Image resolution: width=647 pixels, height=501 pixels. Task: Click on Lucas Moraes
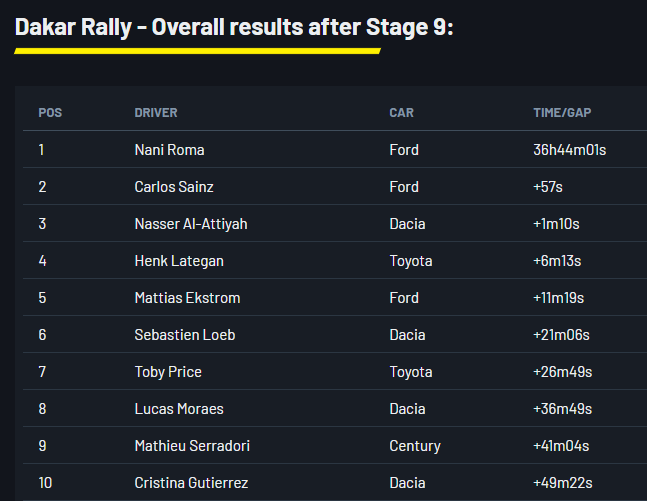click(x=179, y=409)
